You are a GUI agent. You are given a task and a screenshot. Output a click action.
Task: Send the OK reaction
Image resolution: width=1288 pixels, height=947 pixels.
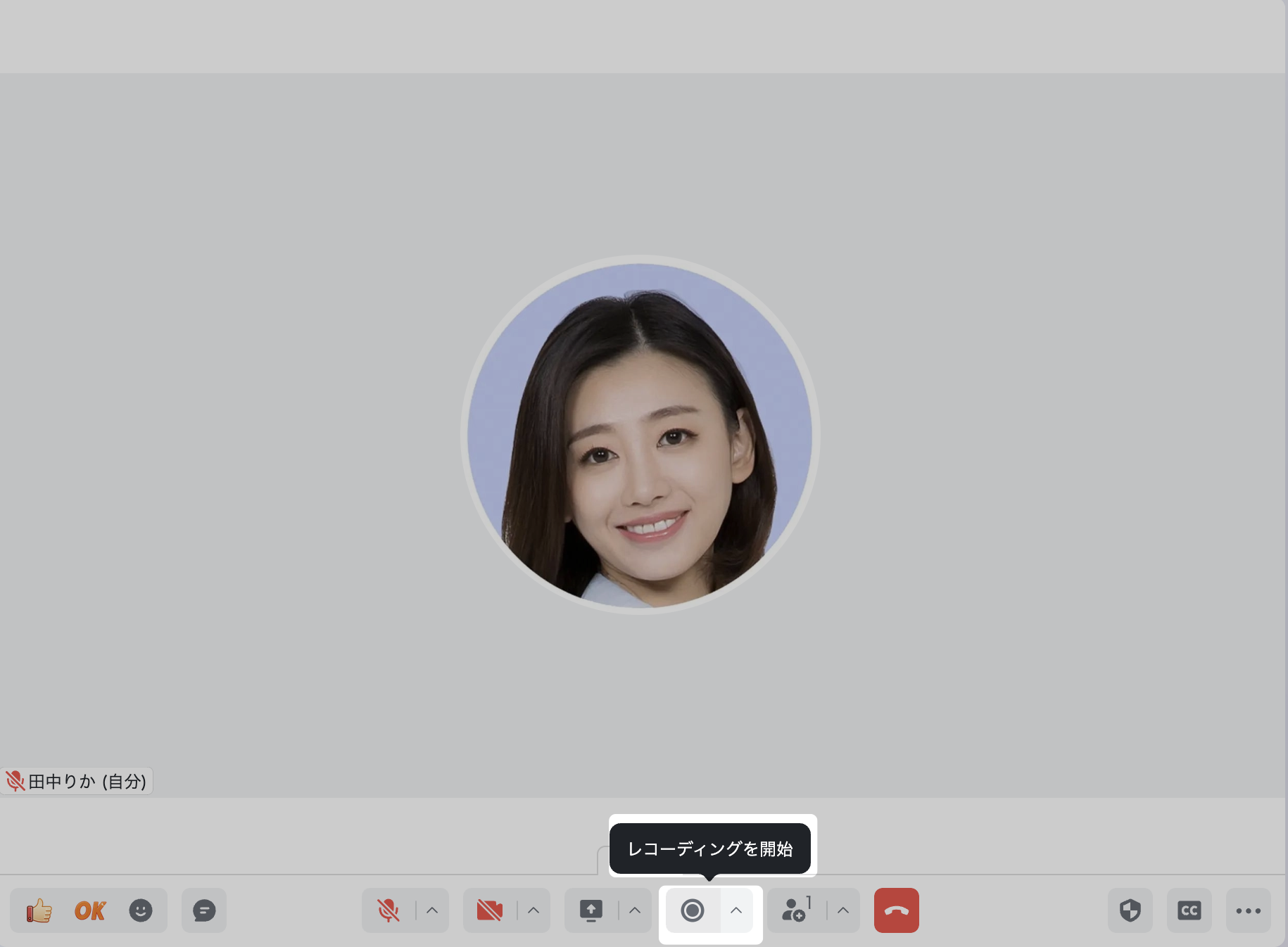[90, 910]
